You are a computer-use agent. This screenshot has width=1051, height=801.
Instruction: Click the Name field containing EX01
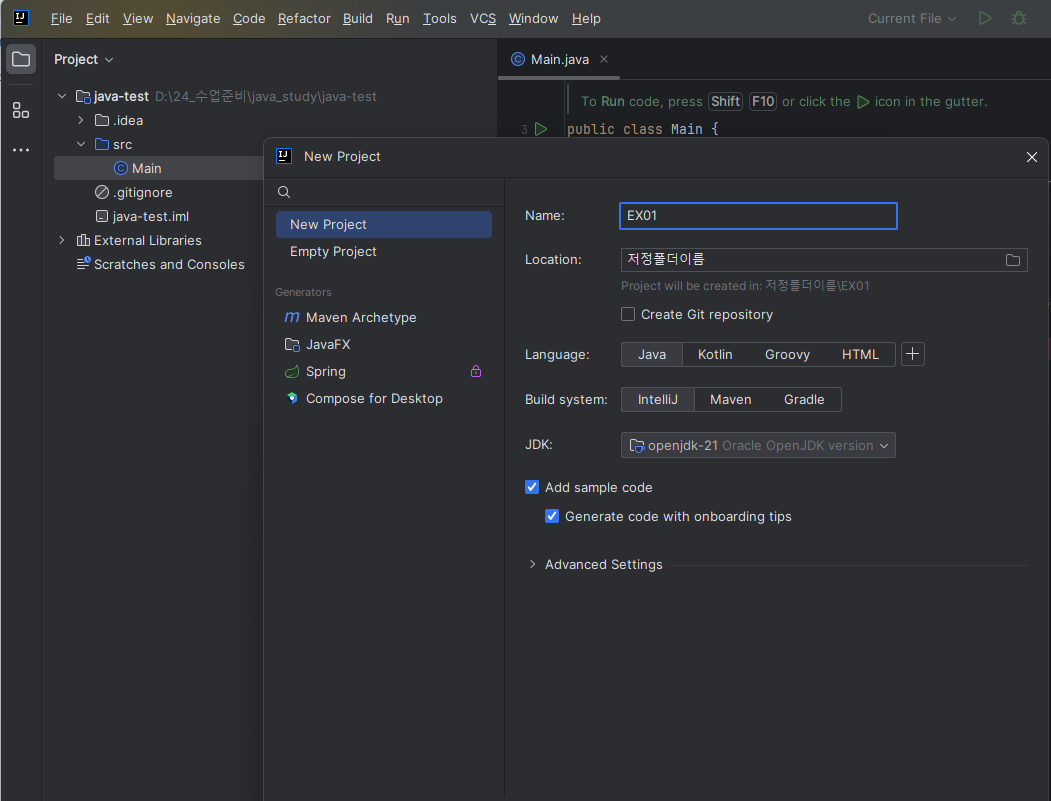click(758, 216)
